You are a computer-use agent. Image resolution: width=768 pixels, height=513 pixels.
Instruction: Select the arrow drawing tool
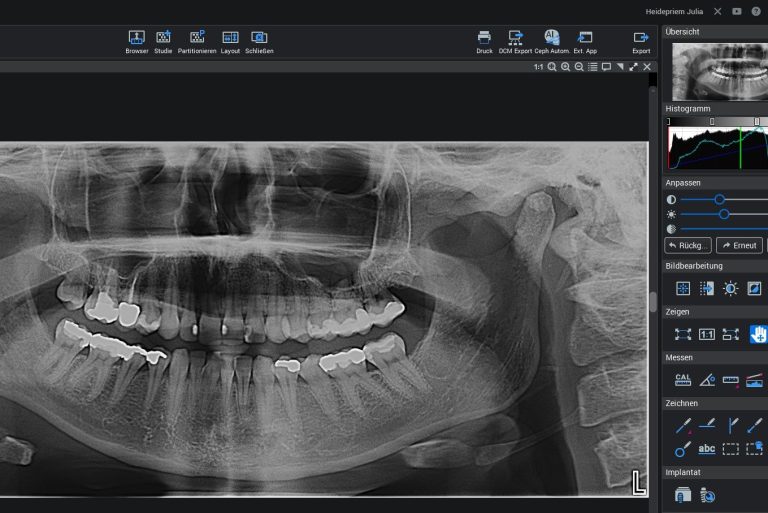(754, 425)
